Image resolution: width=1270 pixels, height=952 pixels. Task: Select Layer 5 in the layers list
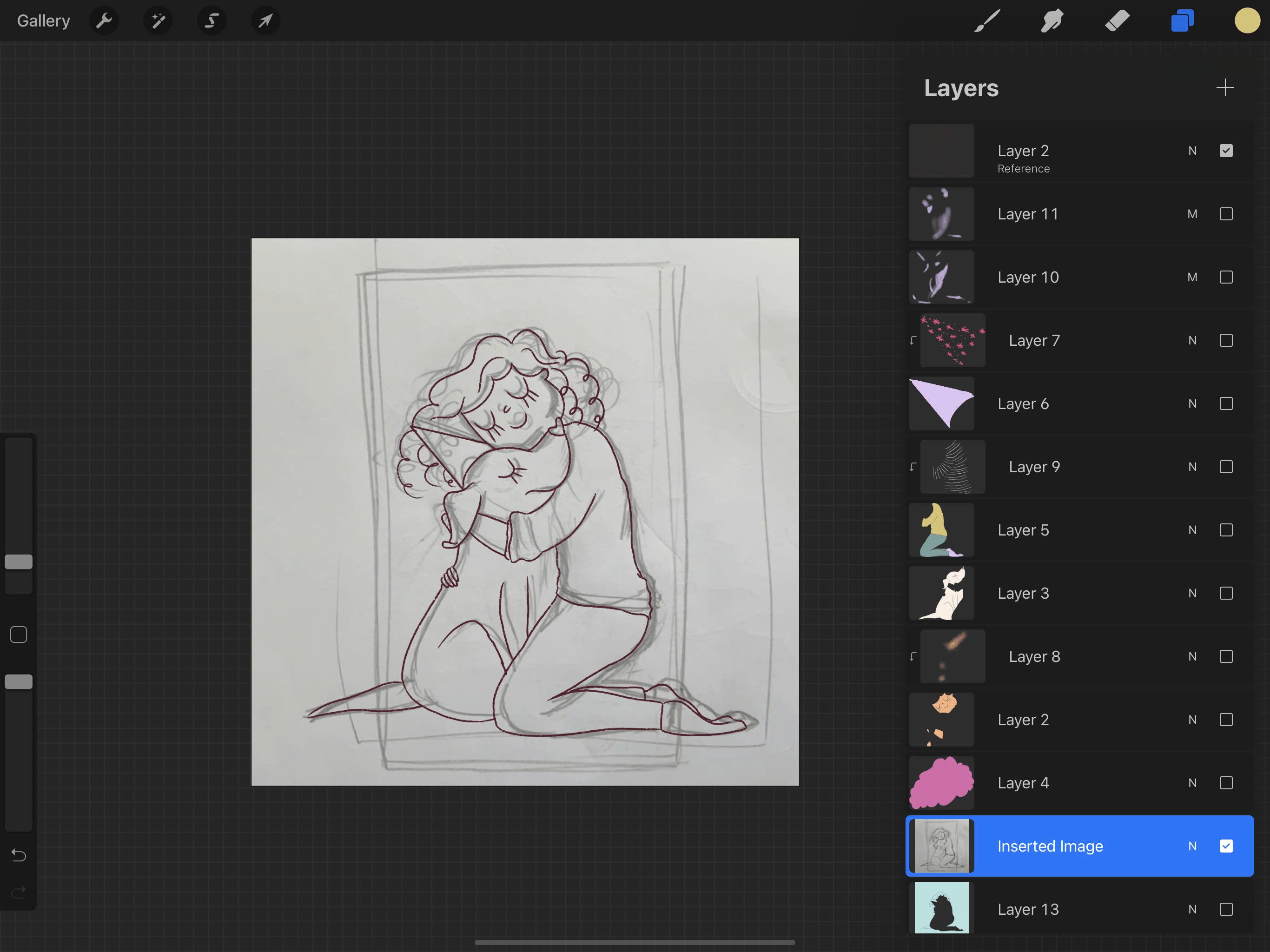tap(1023, 530)
